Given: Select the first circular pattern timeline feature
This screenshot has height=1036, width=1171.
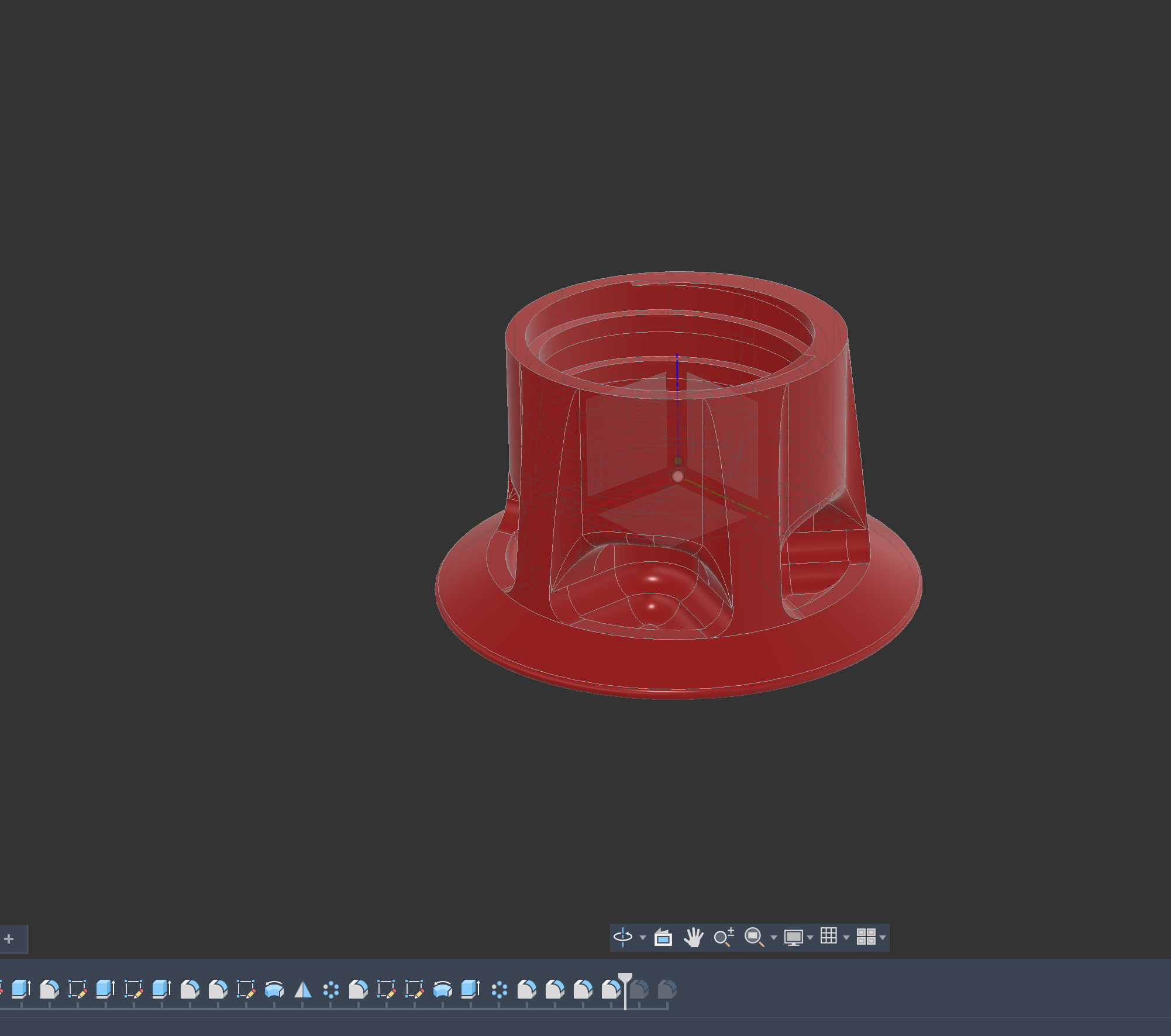Looking at the screenshot, I should coord(330,989).
